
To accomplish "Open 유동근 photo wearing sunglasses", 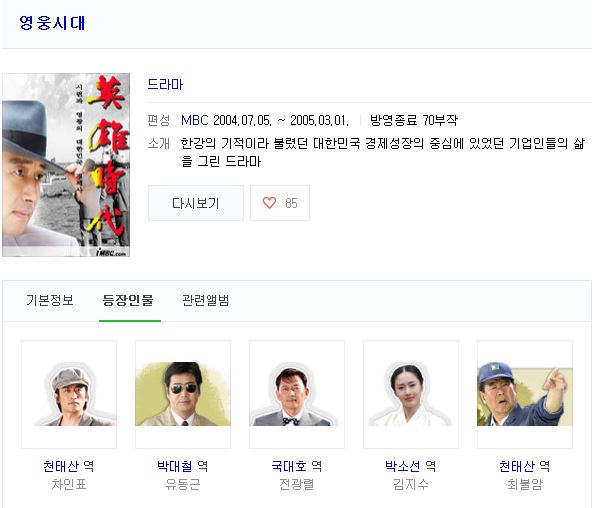I will coord(183,394).
